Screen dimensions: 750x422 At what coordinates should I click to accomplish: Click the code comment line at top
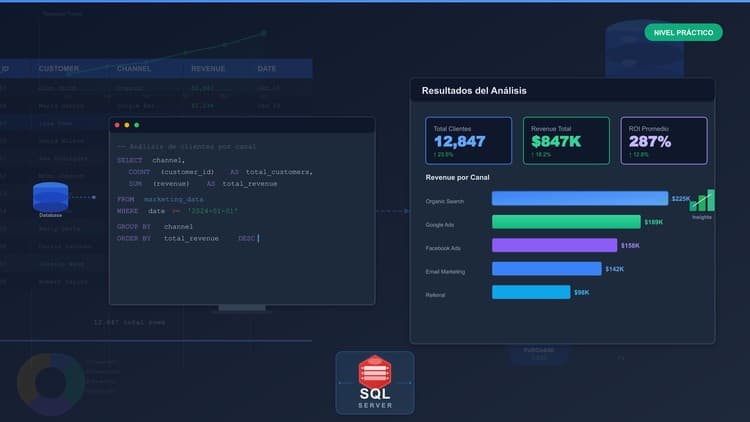[x=187, y=146]
